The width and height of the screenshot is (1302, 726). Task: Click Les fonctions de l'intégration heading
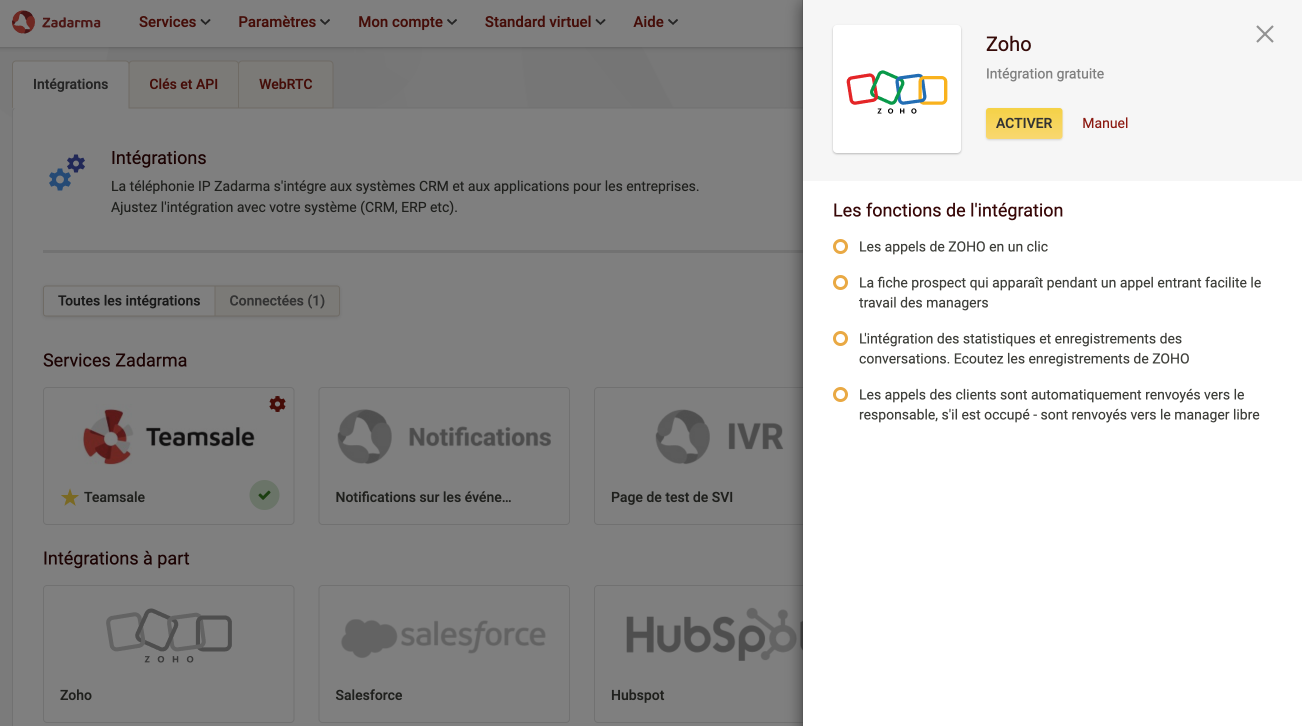[948, 210]
